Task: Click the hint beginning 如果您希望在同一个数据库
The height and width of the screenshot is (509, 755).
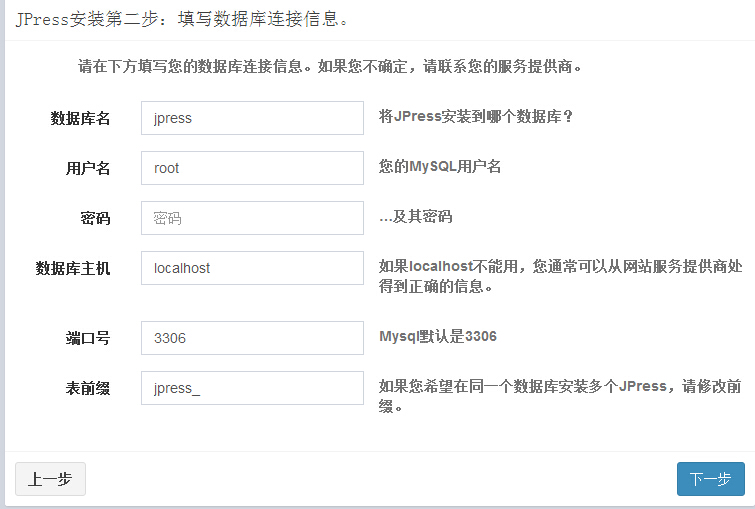Action: coord(560,396)
